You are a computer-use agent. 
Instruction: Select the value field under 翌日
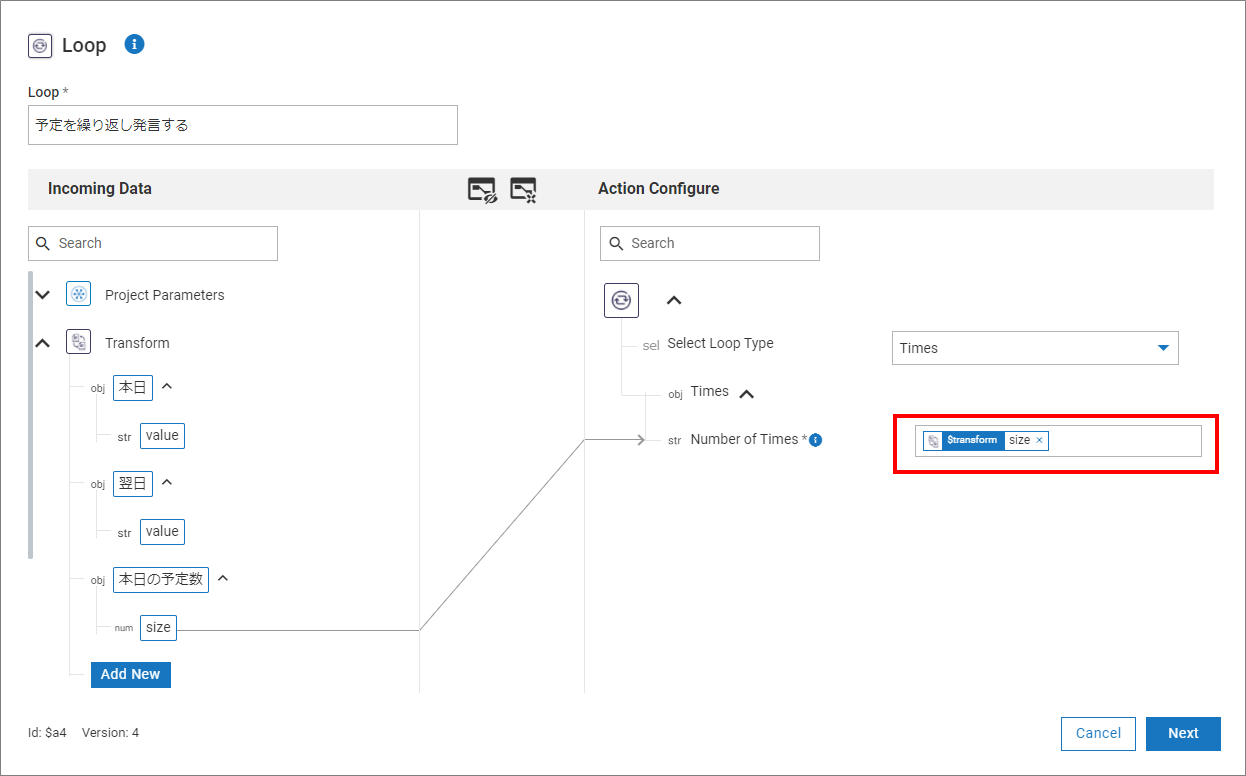(162, 532)
